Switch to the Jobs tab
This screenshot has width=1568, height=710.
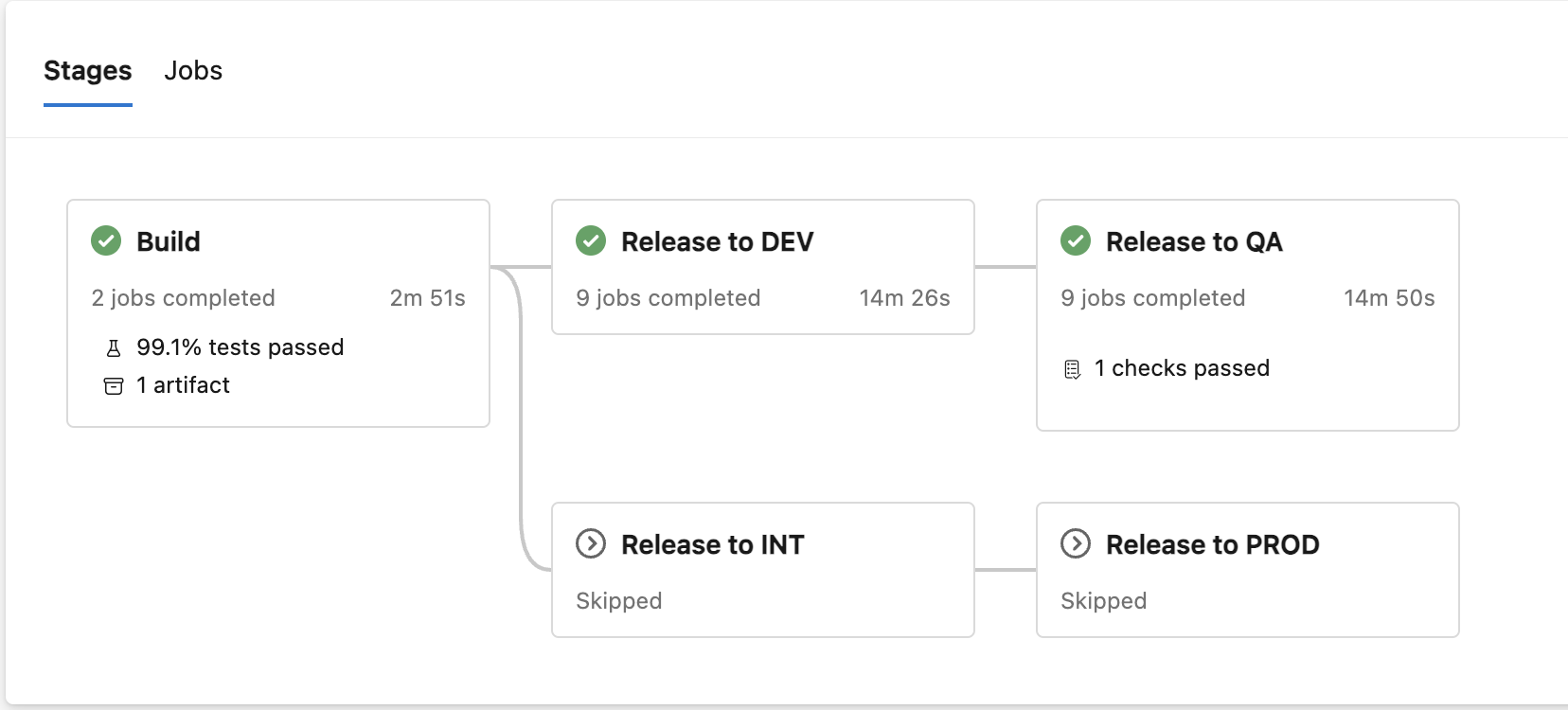tap(193, 71)
